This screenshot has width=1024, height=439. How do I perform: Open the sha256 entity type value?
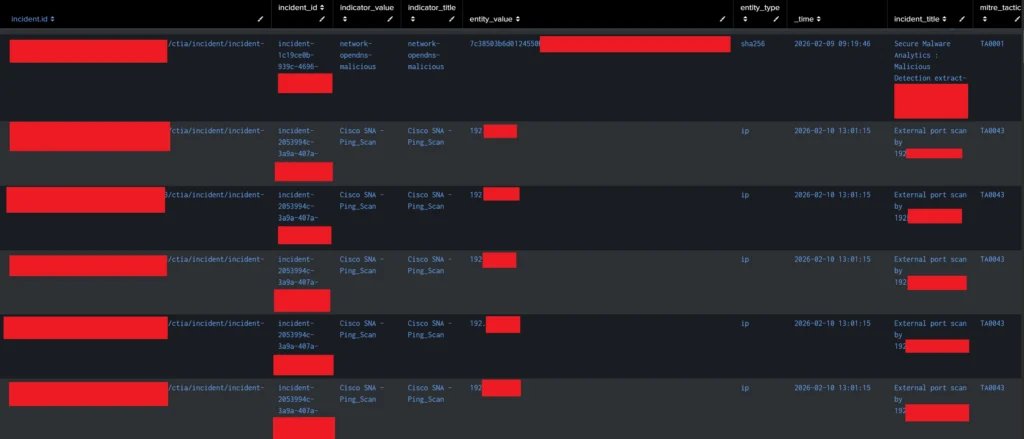pos(752,44)
